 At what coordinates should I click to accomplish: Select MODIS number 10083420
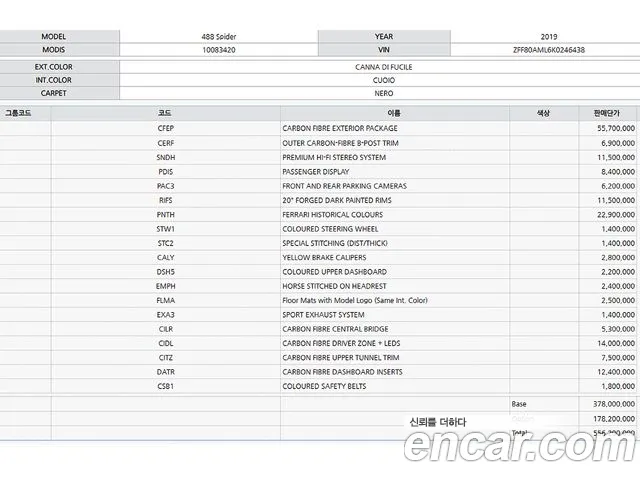tap(219, 50)
